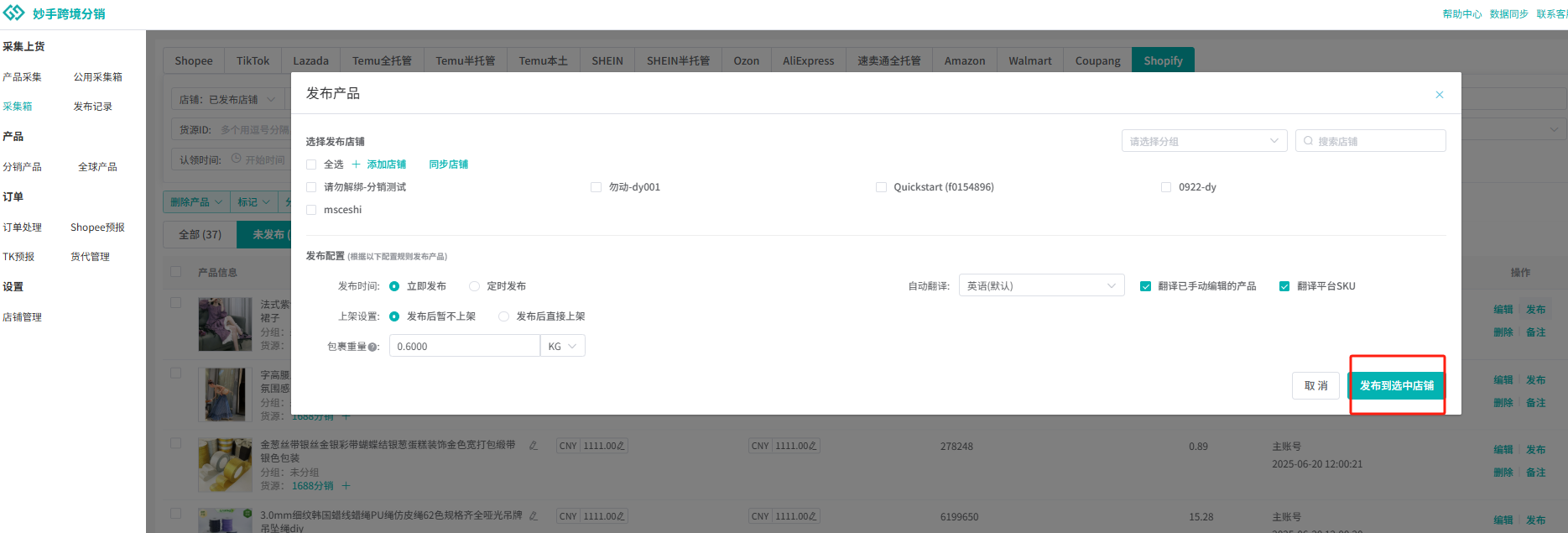The image size is (1568, 533).
Task: Click the edit pencil next to 3.0mm细纹韩国蜡线 title
Action: click(534, 516)
